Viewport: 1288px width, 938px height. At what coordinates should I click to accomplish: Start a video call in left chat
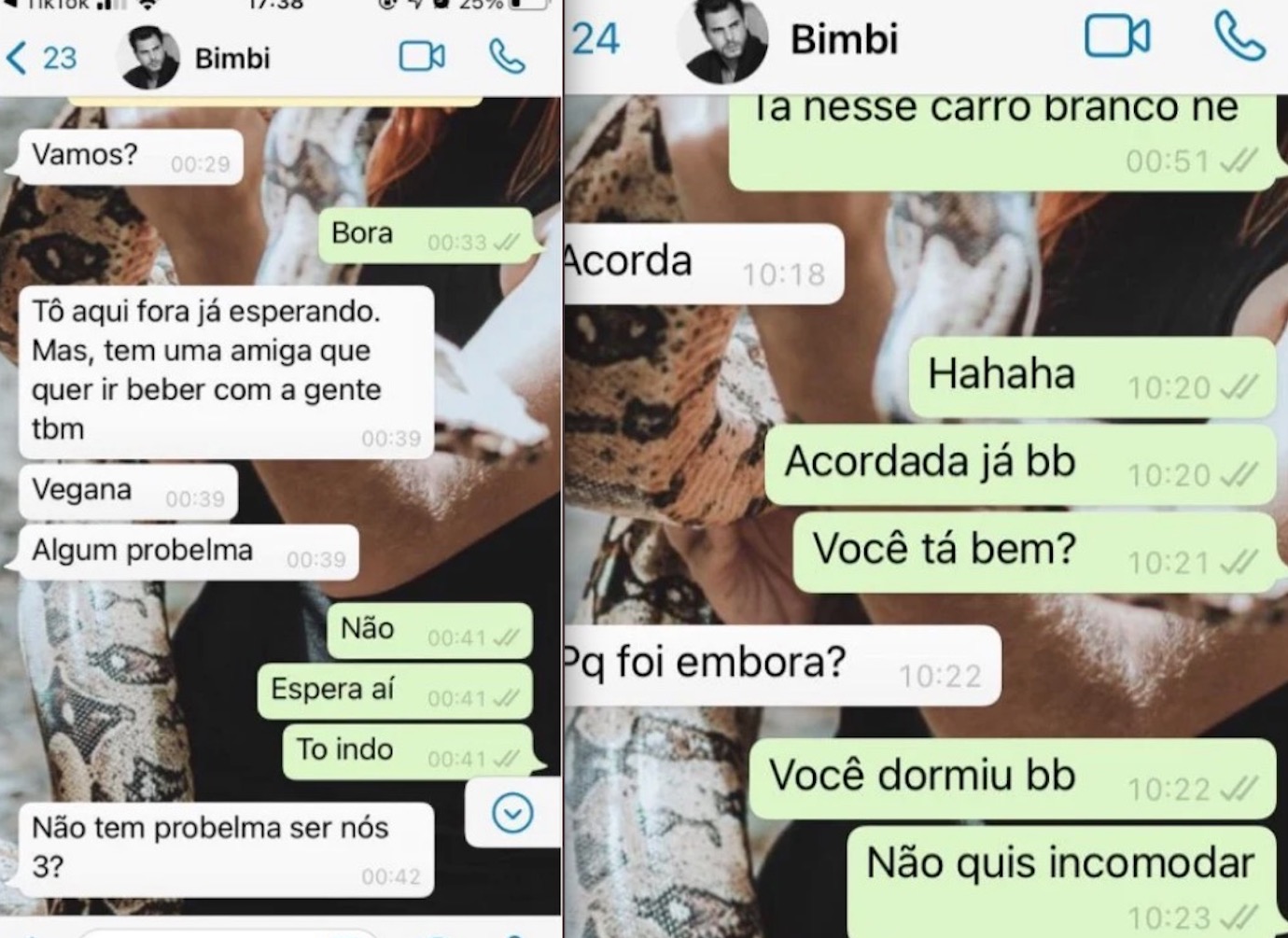[422, 57]
